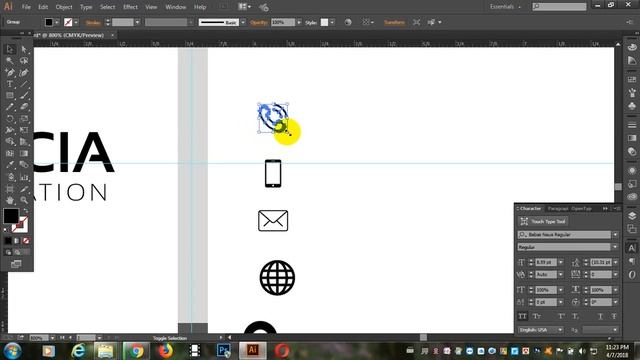Open kerning Auto dropdown
This screenshot has width=640, height=360.
coord(561,275)
